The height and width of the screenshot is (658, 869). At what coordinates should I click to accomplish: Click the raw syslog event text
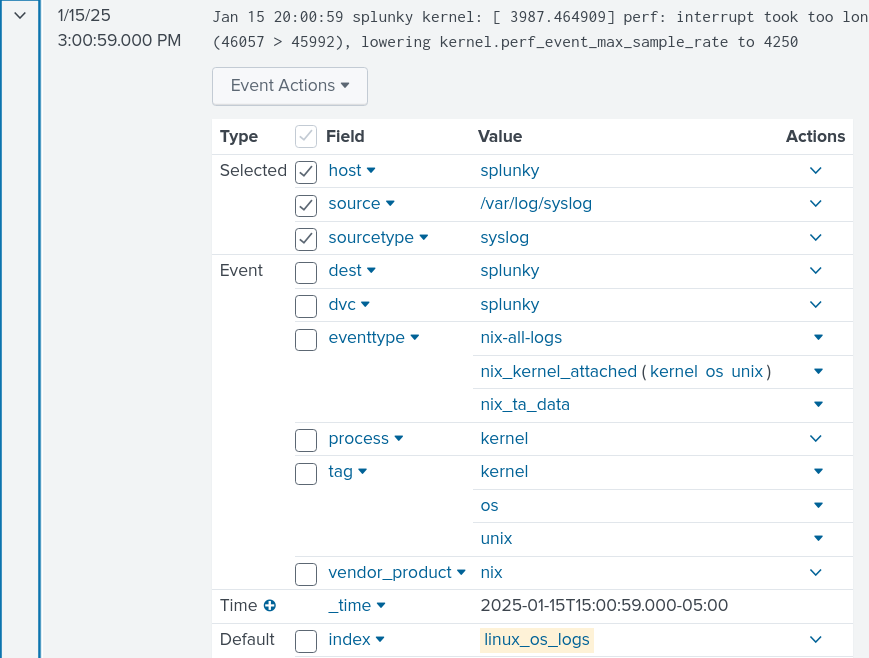[540, 29]
